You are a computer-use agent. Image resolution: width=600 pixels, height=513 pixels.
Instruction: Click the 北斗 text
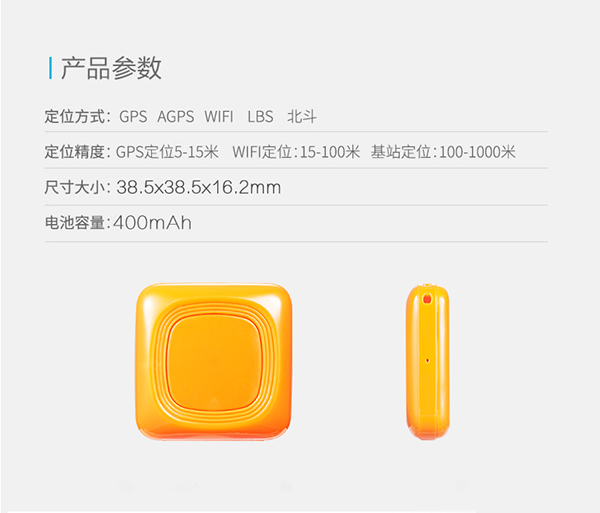click(302, 116)
